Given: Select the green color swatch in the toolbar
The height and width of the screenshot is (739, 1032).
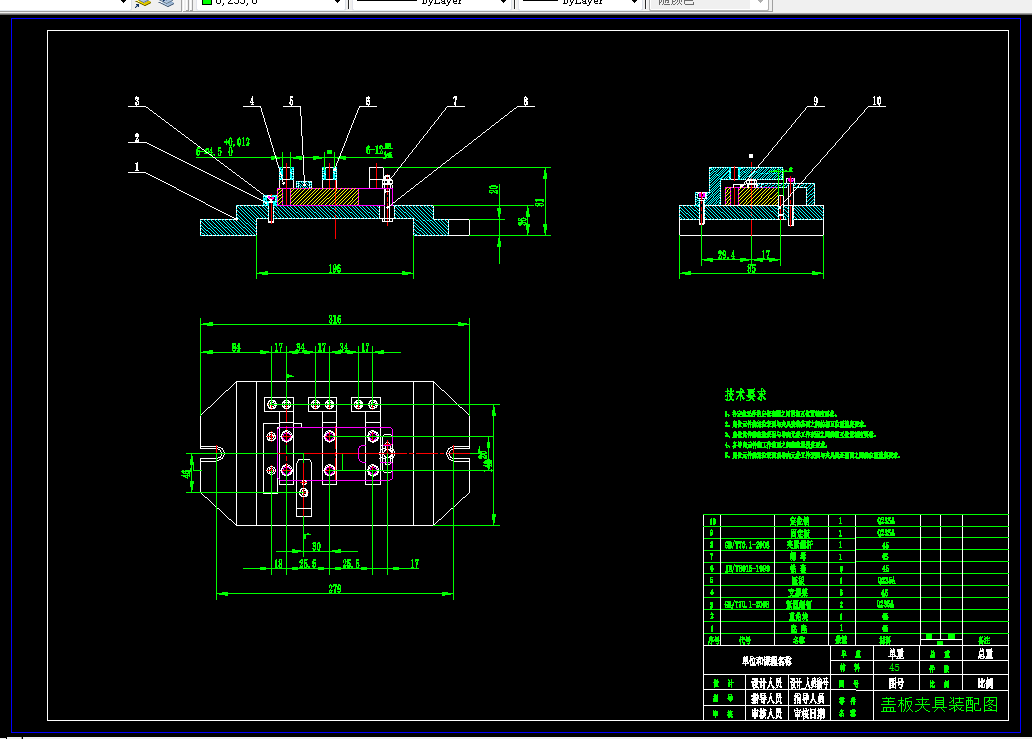Looking at the screenshot, I should [207, 3].
